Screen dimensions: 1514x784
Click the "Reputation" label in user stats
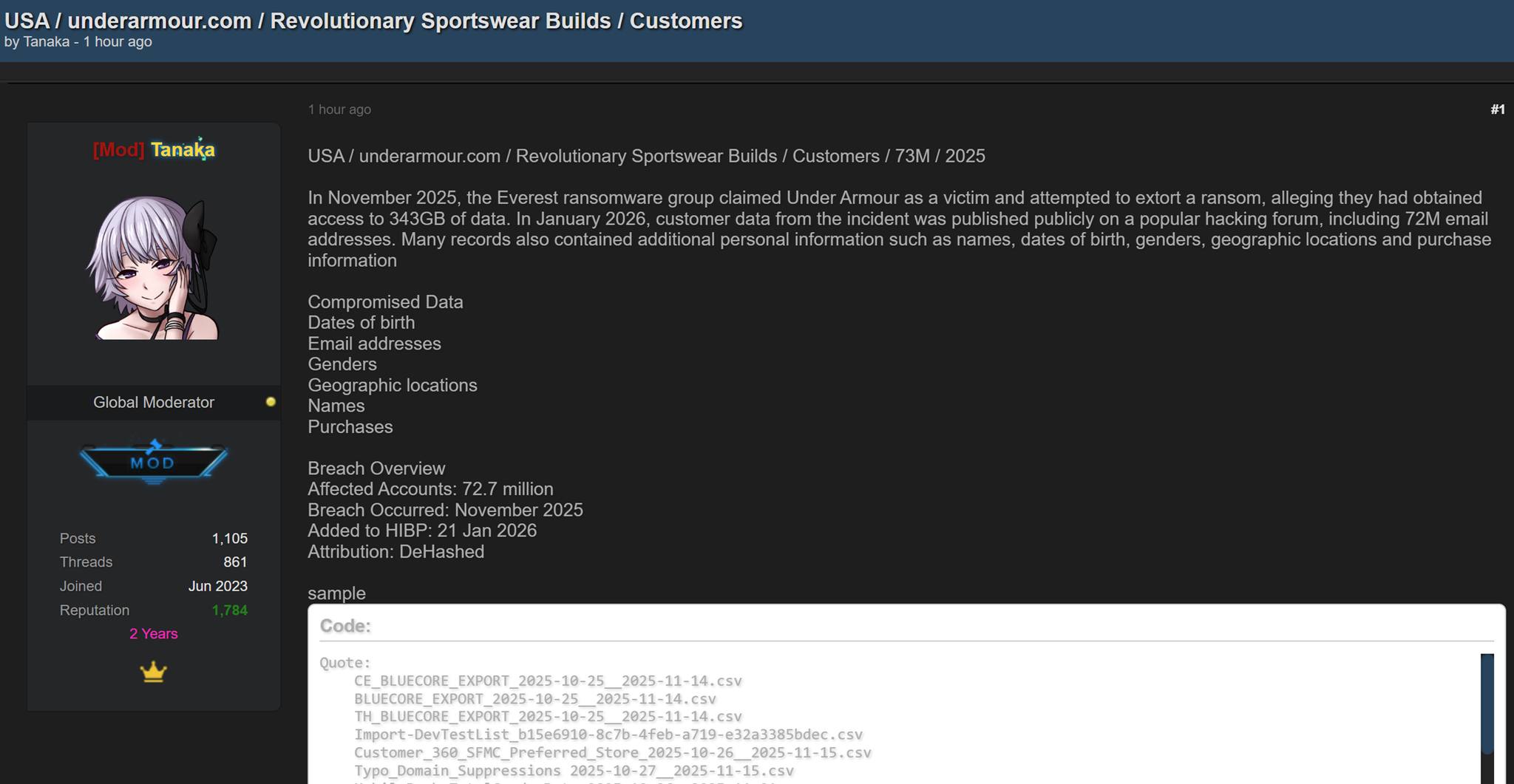[95, 610]
